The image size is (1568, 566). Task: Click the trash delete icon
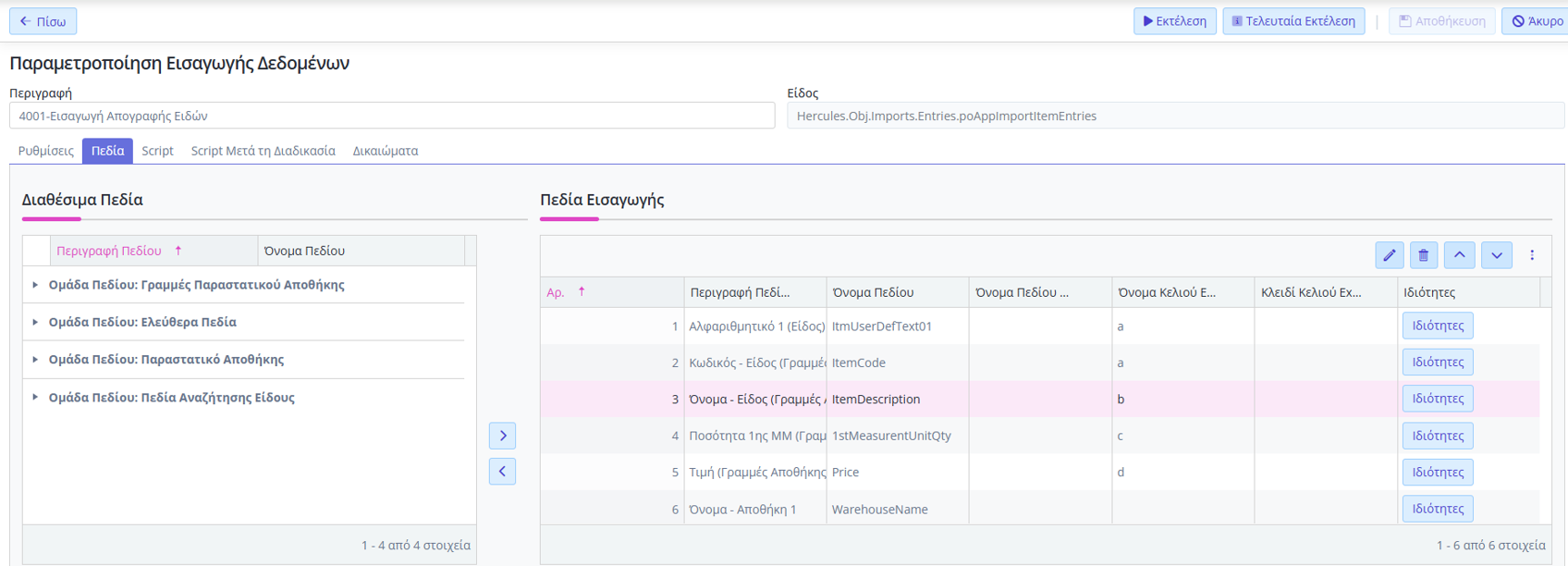(1424, 255)
